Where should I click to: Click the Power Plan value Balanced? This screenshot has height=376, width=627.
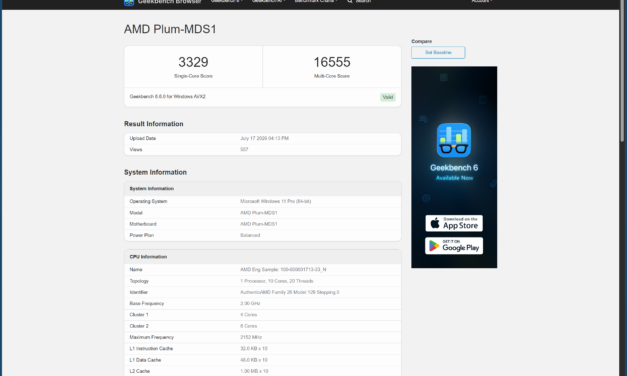tap(250, 235)
